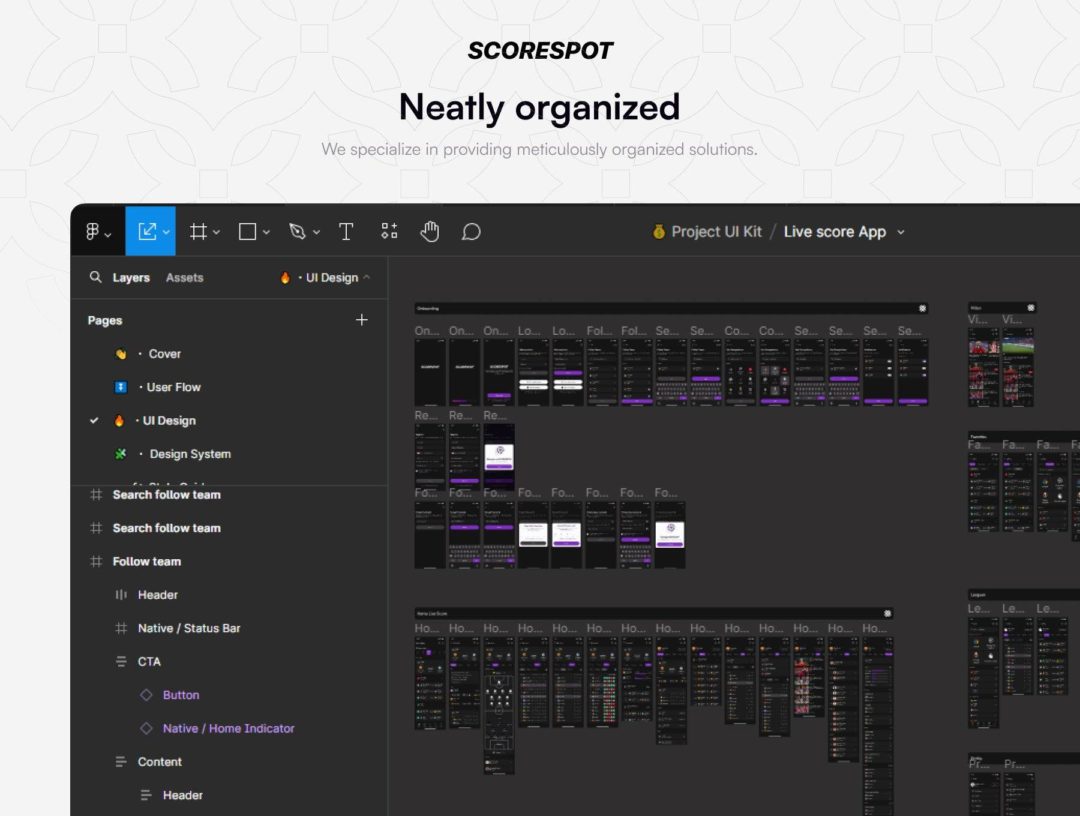1080x816 pixels.
Task: Open the shape tool dropdown chevron
Action: point(266,232)
